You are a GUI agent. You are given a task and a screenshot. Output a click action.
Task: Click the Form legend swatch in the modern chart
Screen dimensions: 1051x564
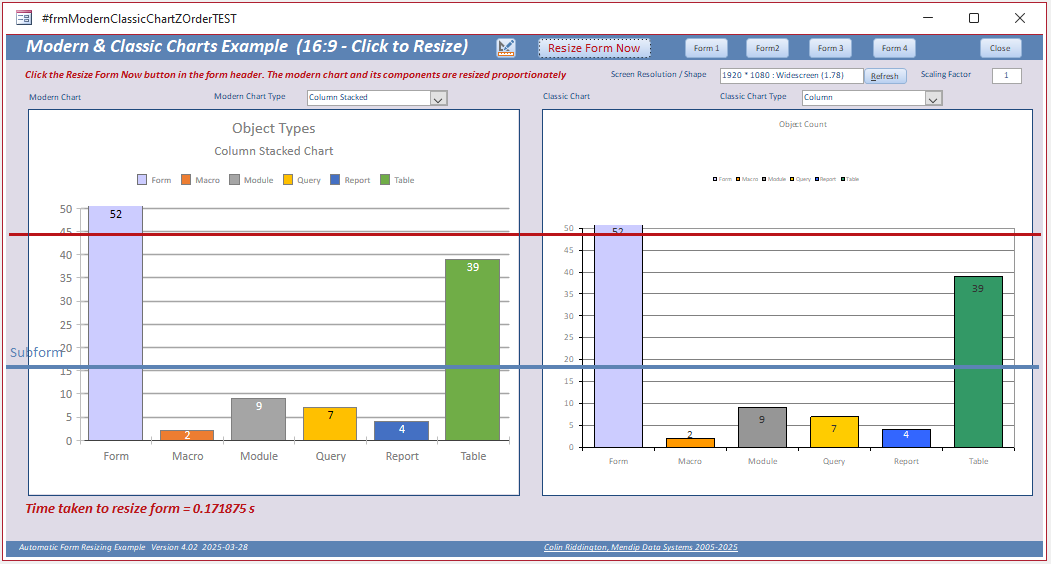click(x=142, y=180)
